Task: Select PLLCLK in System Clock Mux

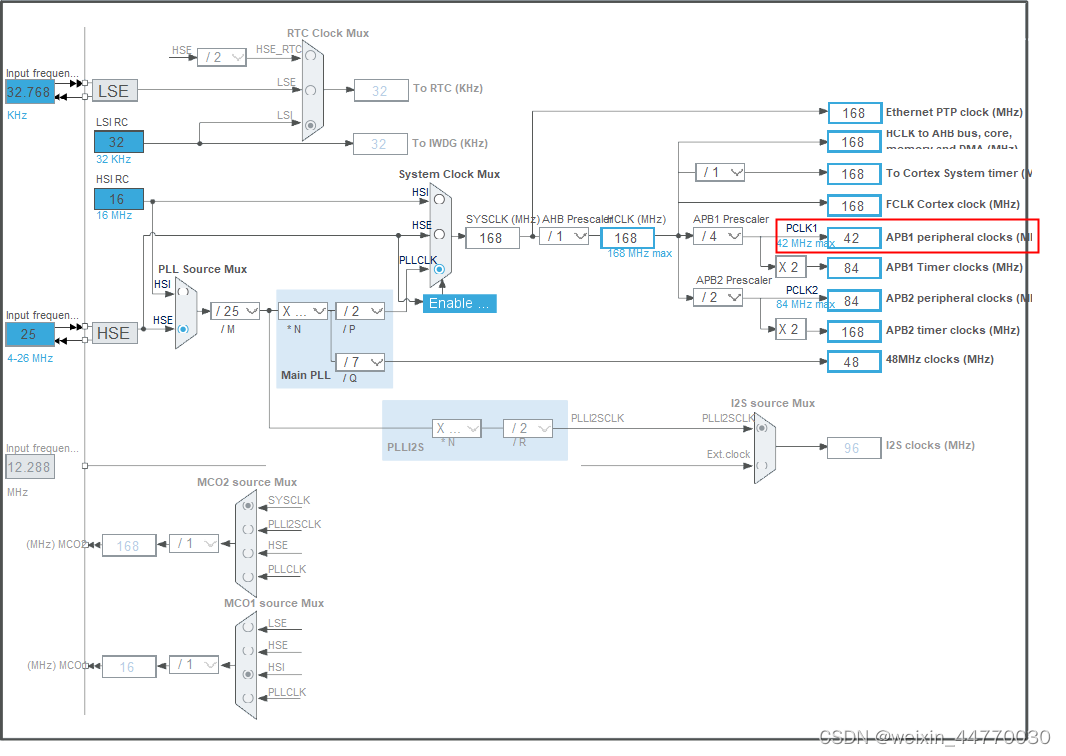Action: (439, 269)
